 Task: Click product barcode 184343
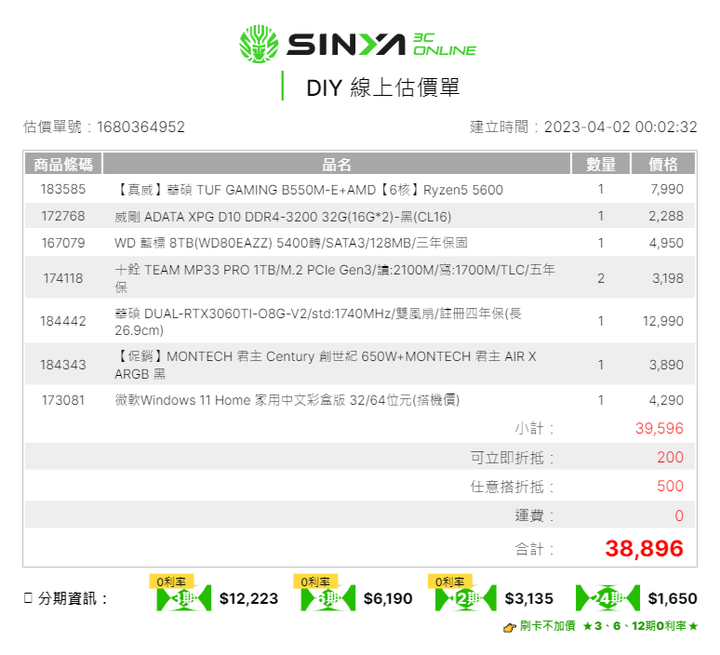point(63,365)
